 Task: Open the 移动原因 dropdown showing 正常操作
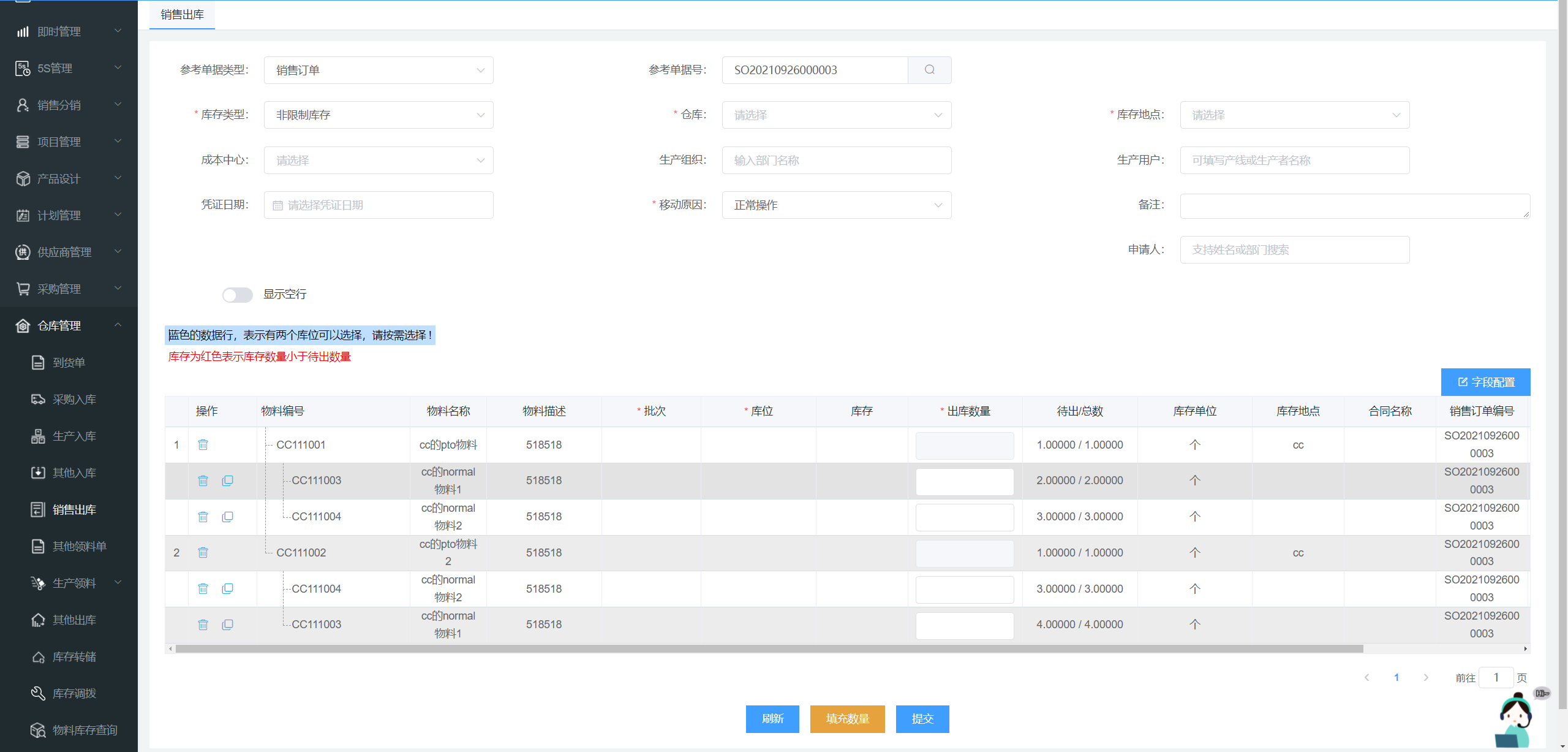click(836, 205)
